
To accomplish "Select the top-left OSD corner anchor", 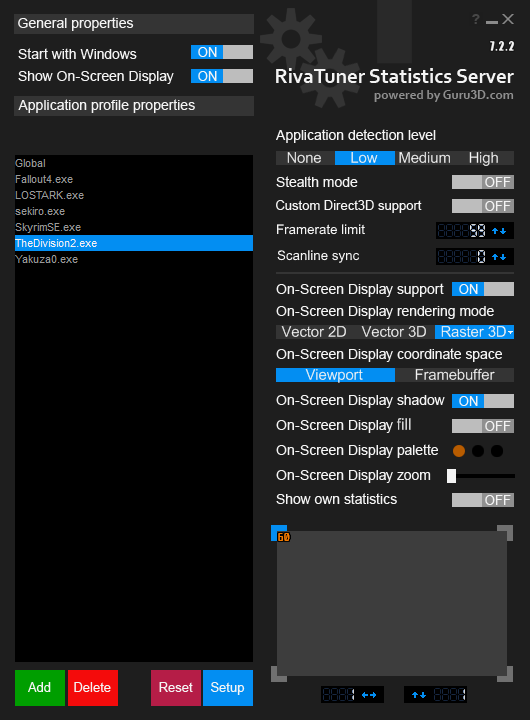I will point(279,533).
